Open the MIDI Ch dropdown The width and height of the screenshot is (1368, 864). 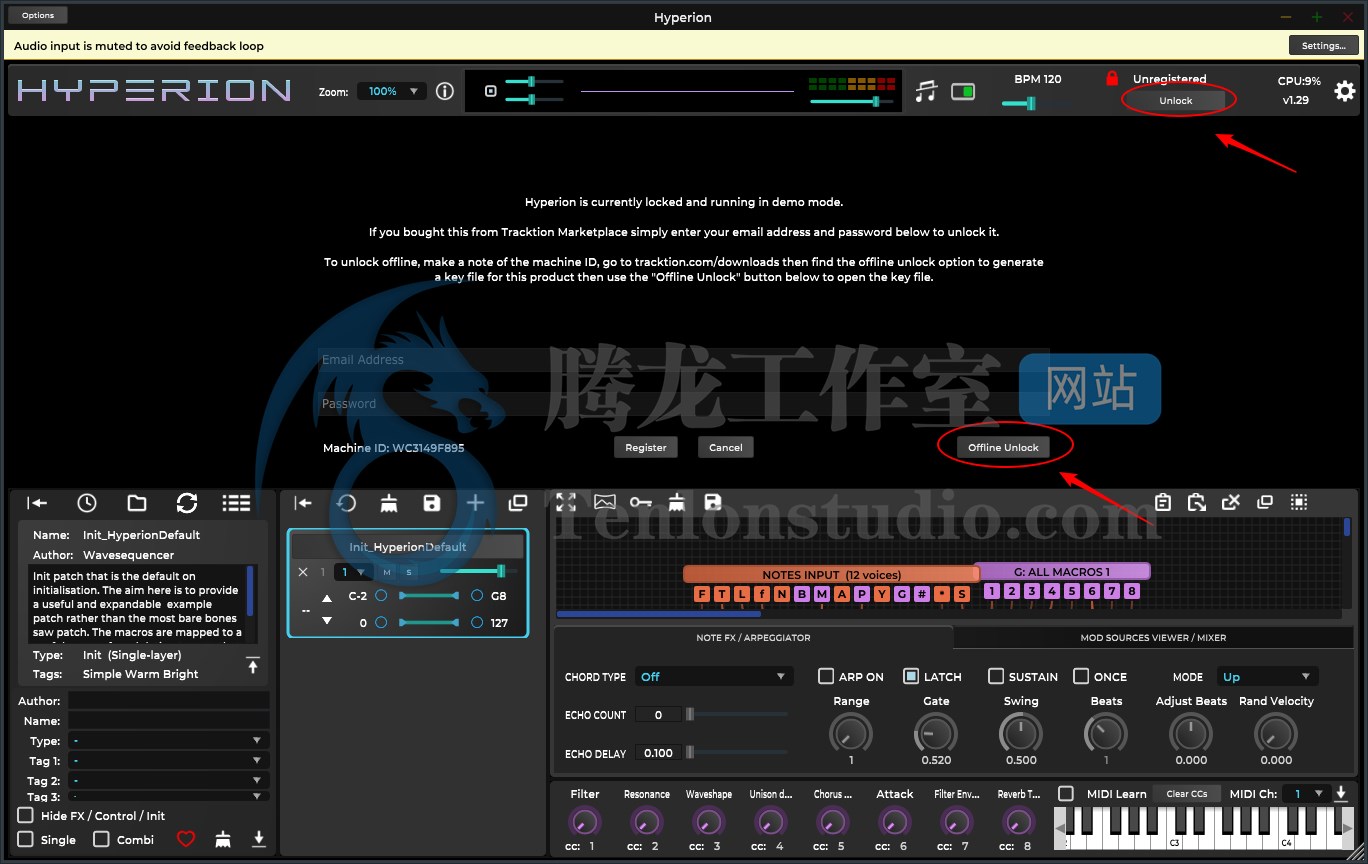pyautogui.click(x=1305, y=794)
